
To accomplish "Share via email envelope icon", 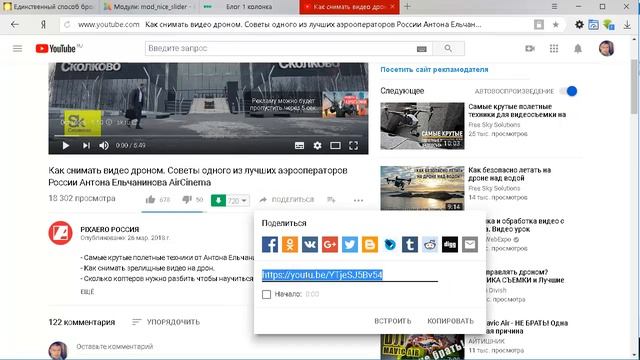I will point(470,244).
